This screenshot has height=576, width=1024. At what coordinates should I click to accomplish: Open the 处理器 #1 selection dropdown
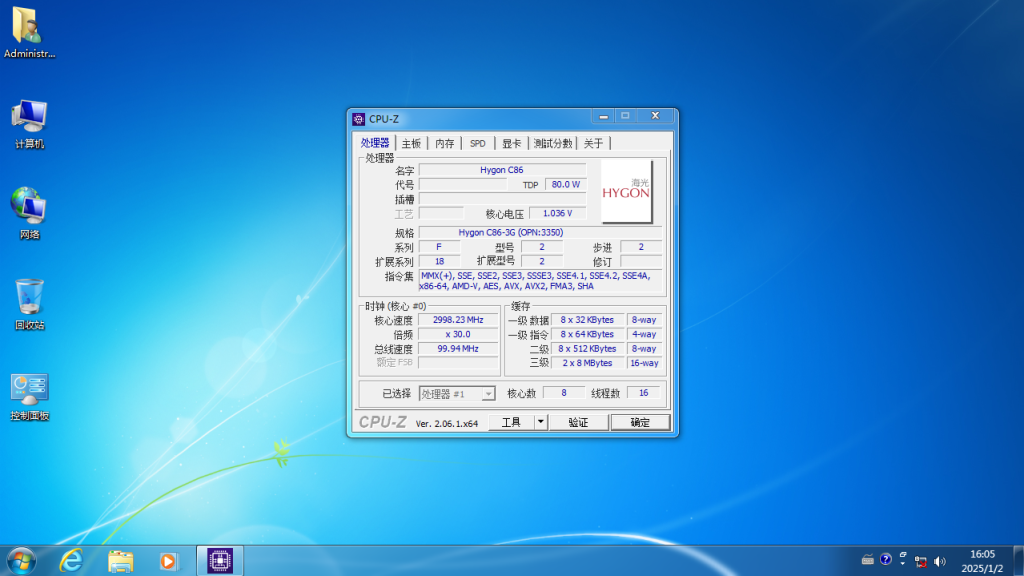point(487,392)
